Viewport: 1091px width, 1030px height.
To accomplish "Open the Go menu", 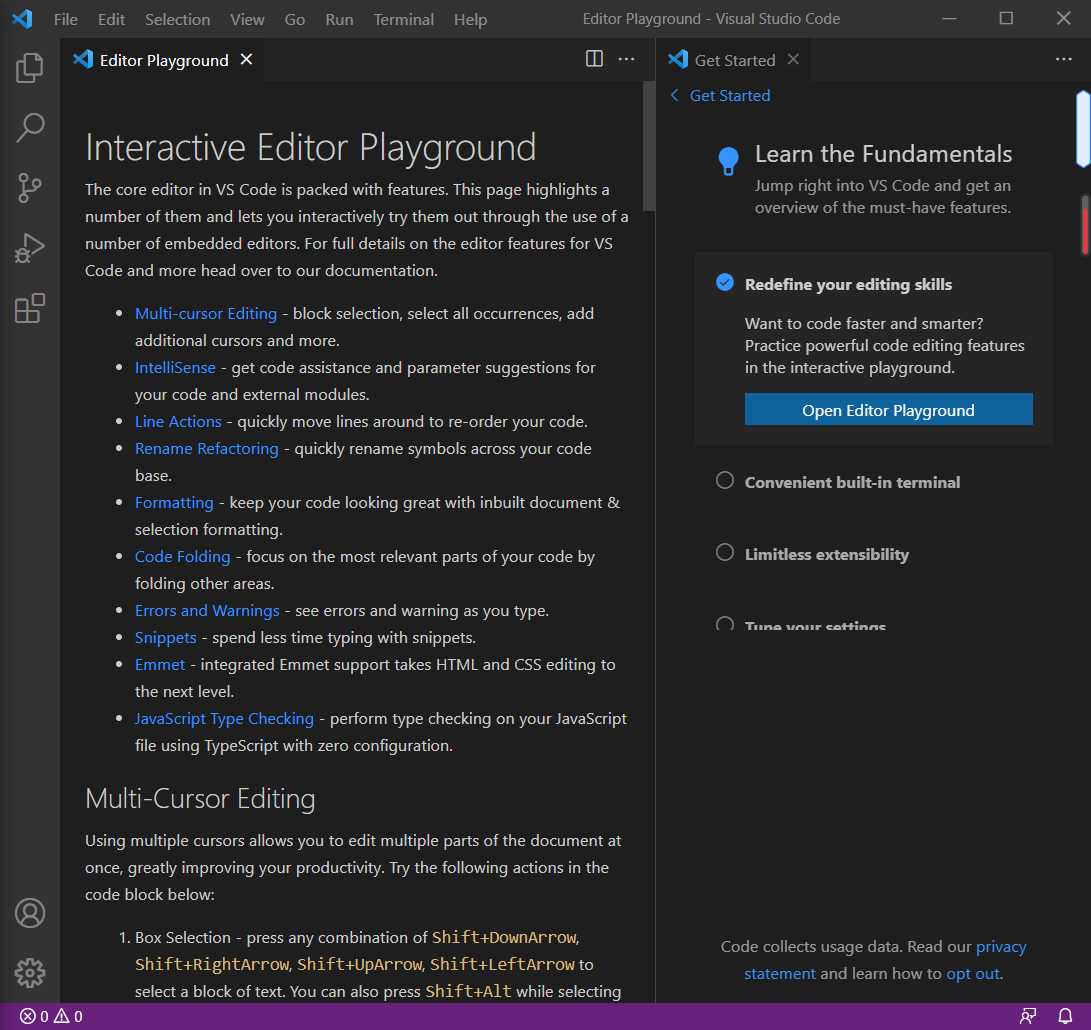I will [x=294, y=19].
